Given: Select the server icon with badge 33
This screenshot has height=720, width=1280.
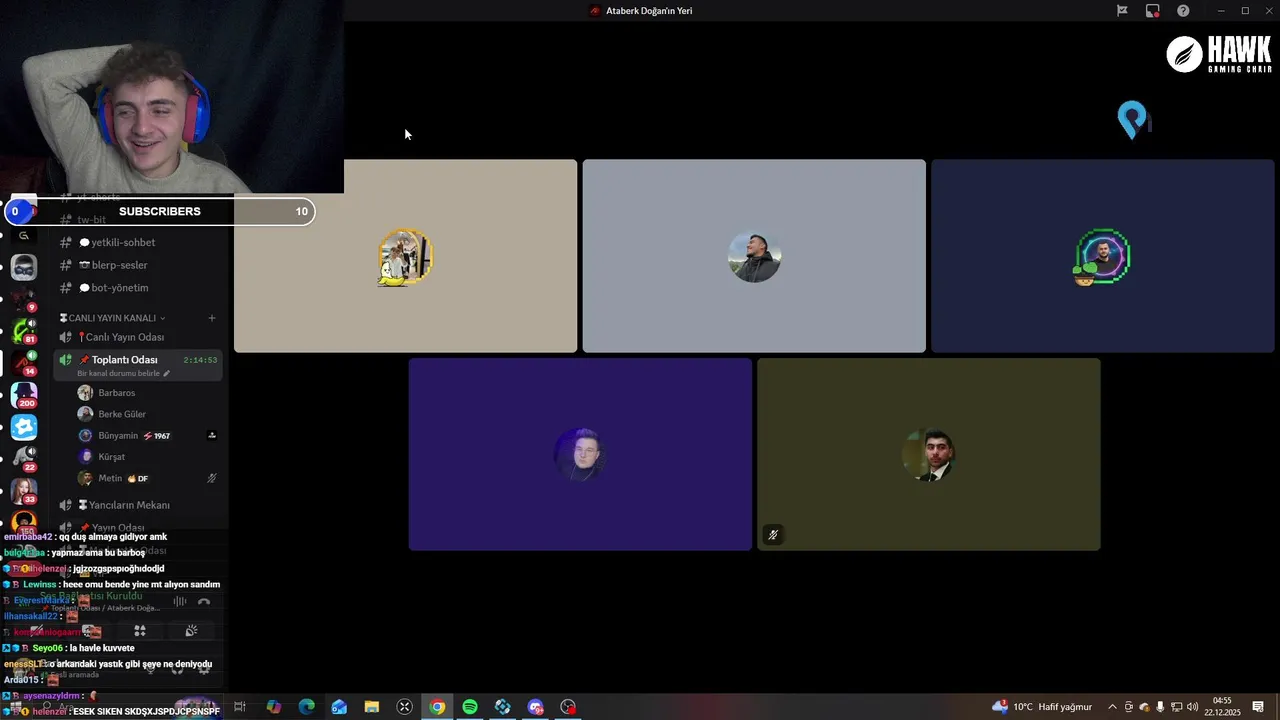Looking at the screenshot, I should coord(24,491).
